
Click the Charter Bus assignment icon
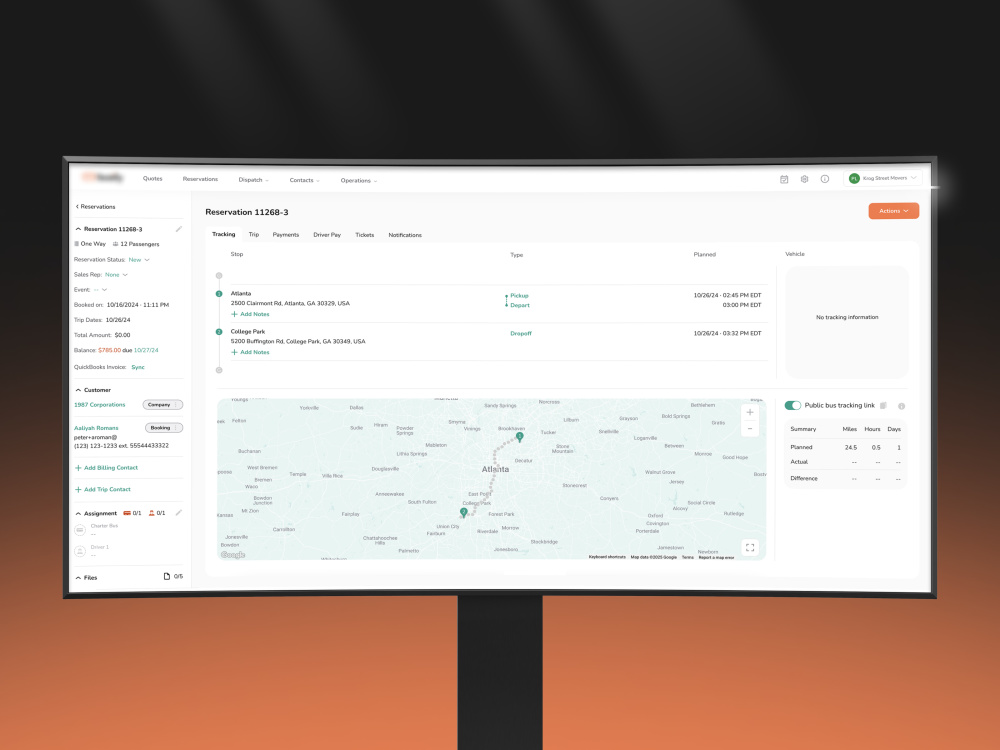pos(80,530)
